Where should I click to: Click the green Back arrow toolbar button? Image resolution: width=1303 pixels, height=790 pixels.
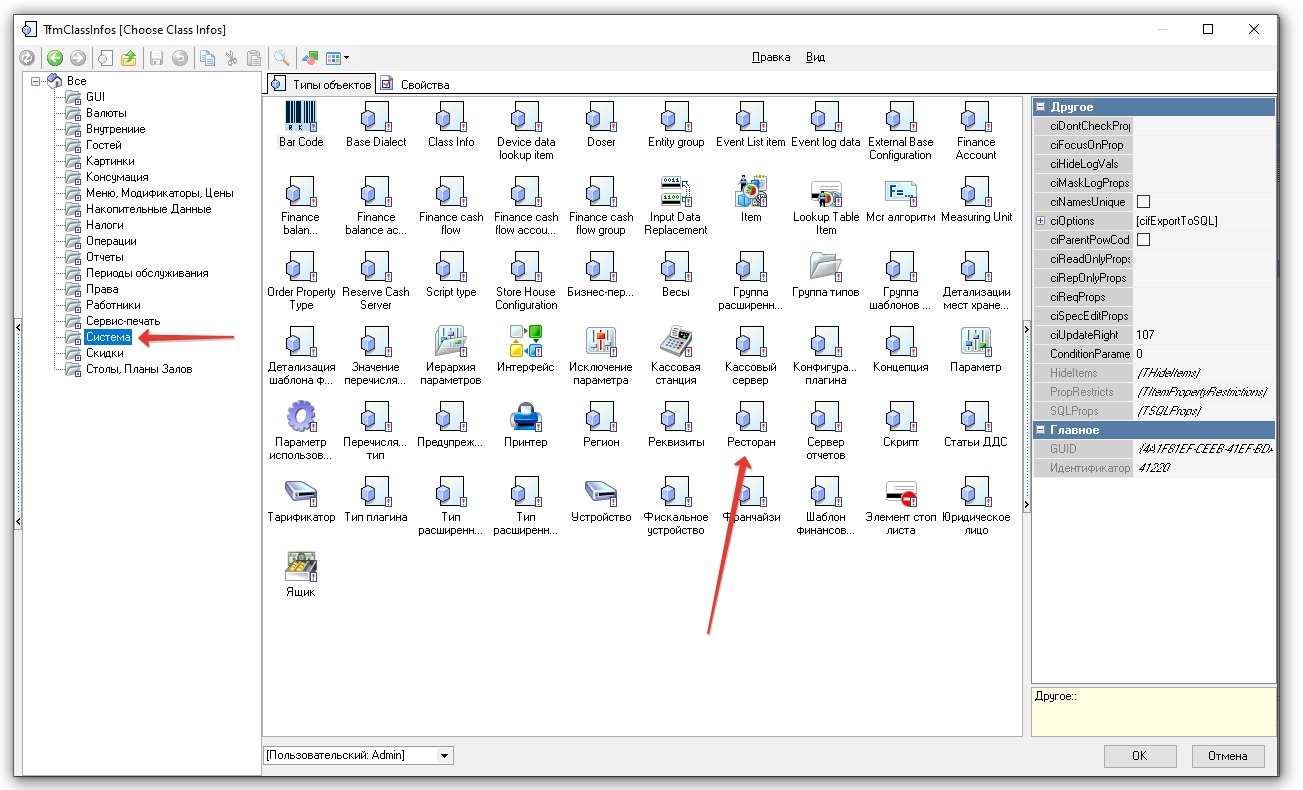pos(54,58)
